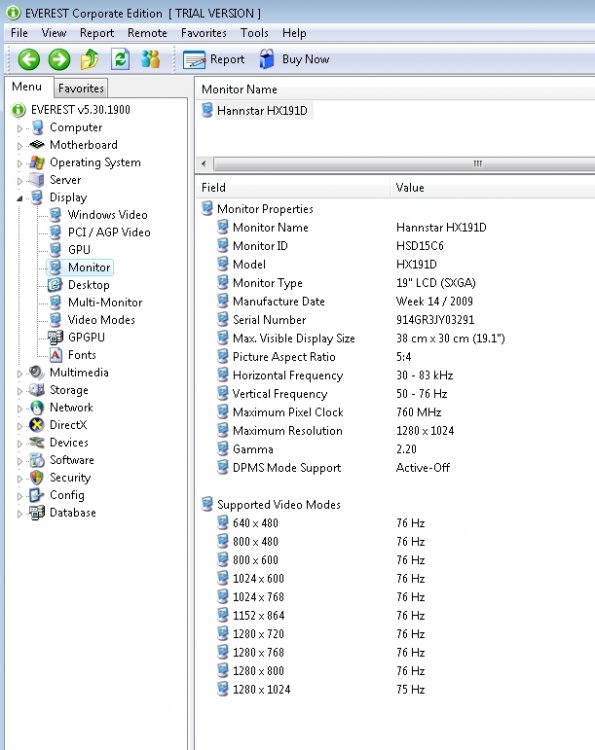The image size is (595, 750).
Task: Click the Software icon in the tree
Action: pos(37,460)
